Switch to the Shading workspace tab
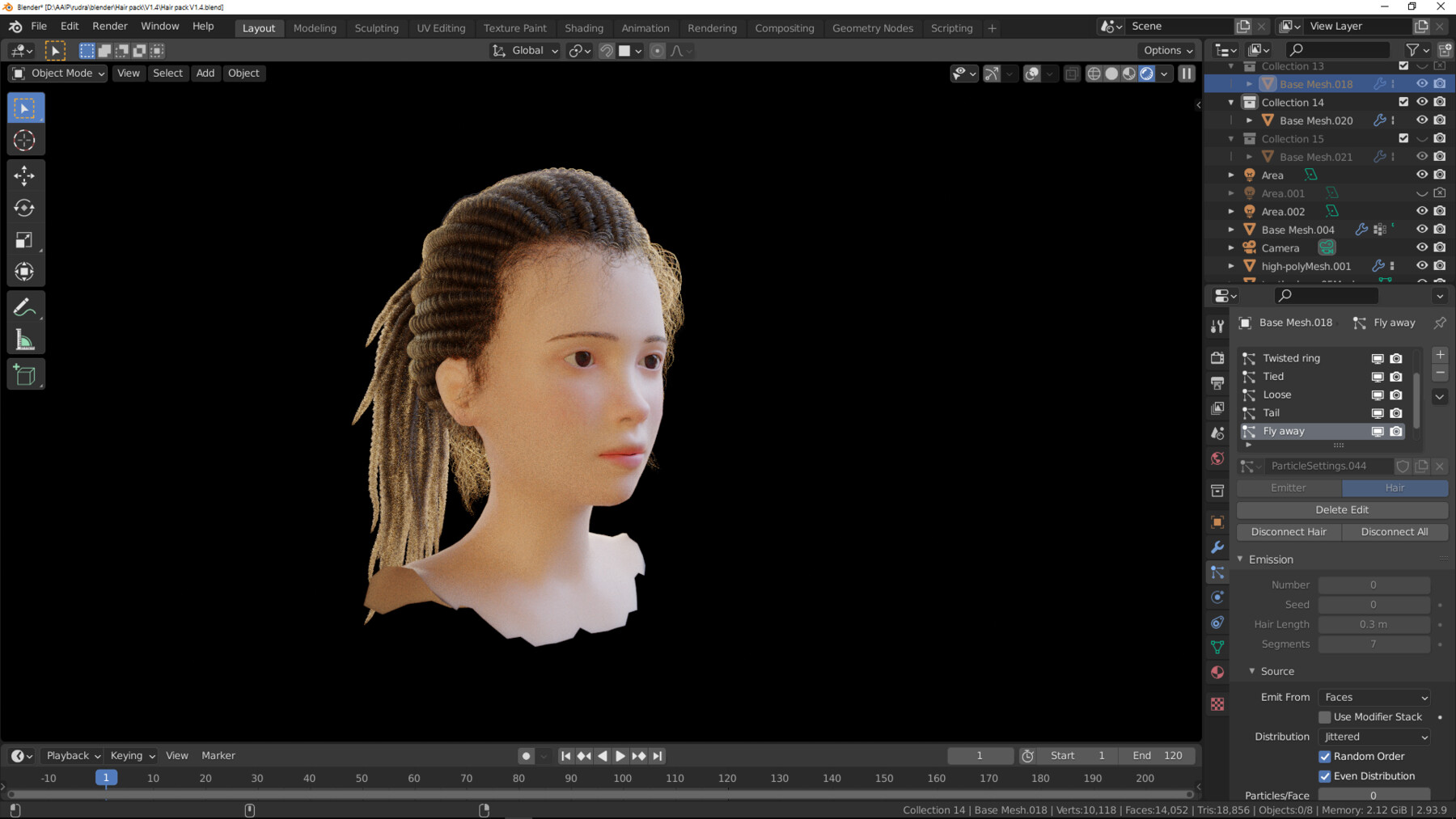Viewport: 1456px width, 819px height. coord(584,27)
